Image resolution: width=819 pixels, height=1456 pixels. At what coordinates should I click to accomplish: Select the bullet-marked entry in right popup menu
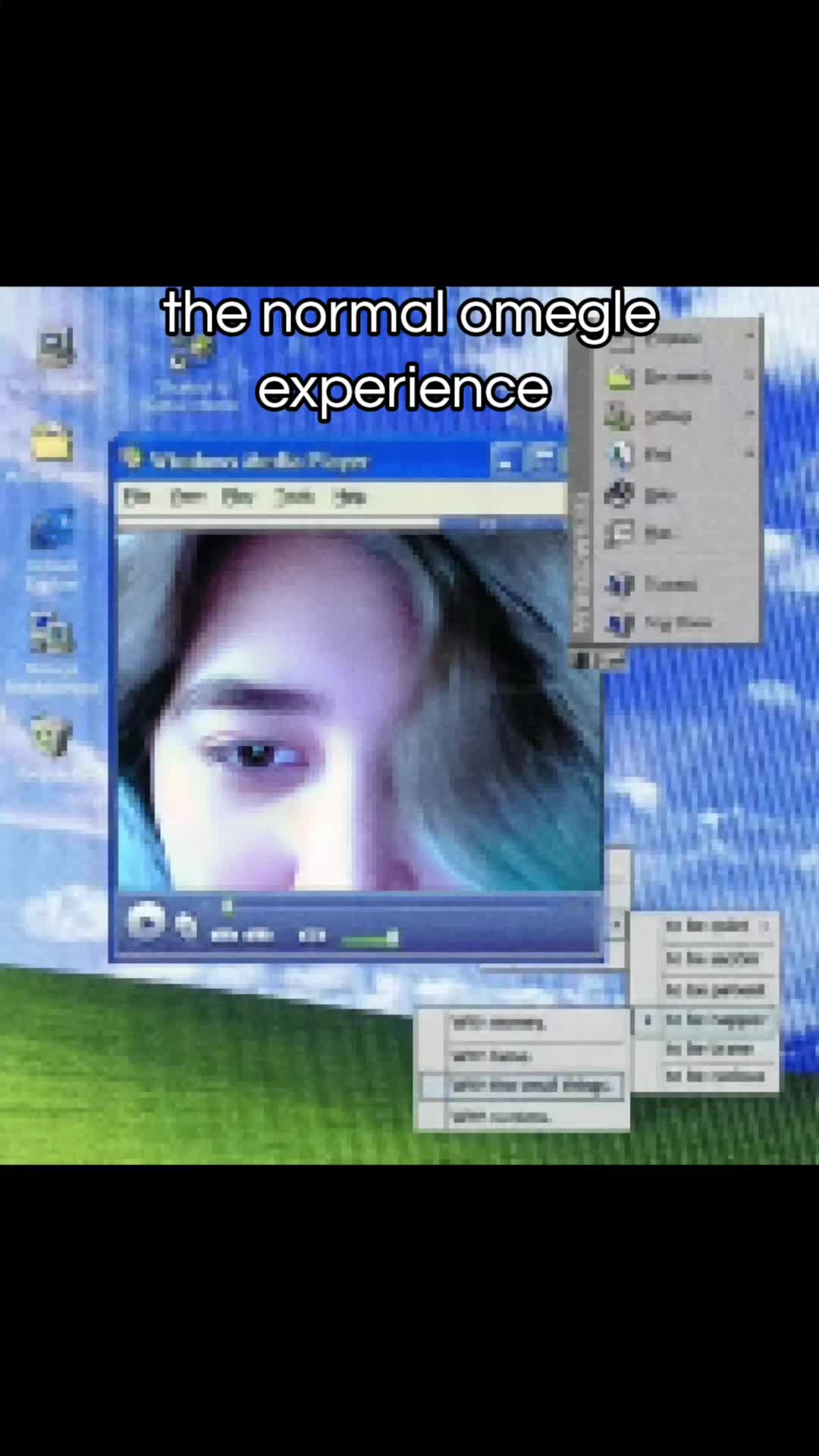coord(705,1020)
